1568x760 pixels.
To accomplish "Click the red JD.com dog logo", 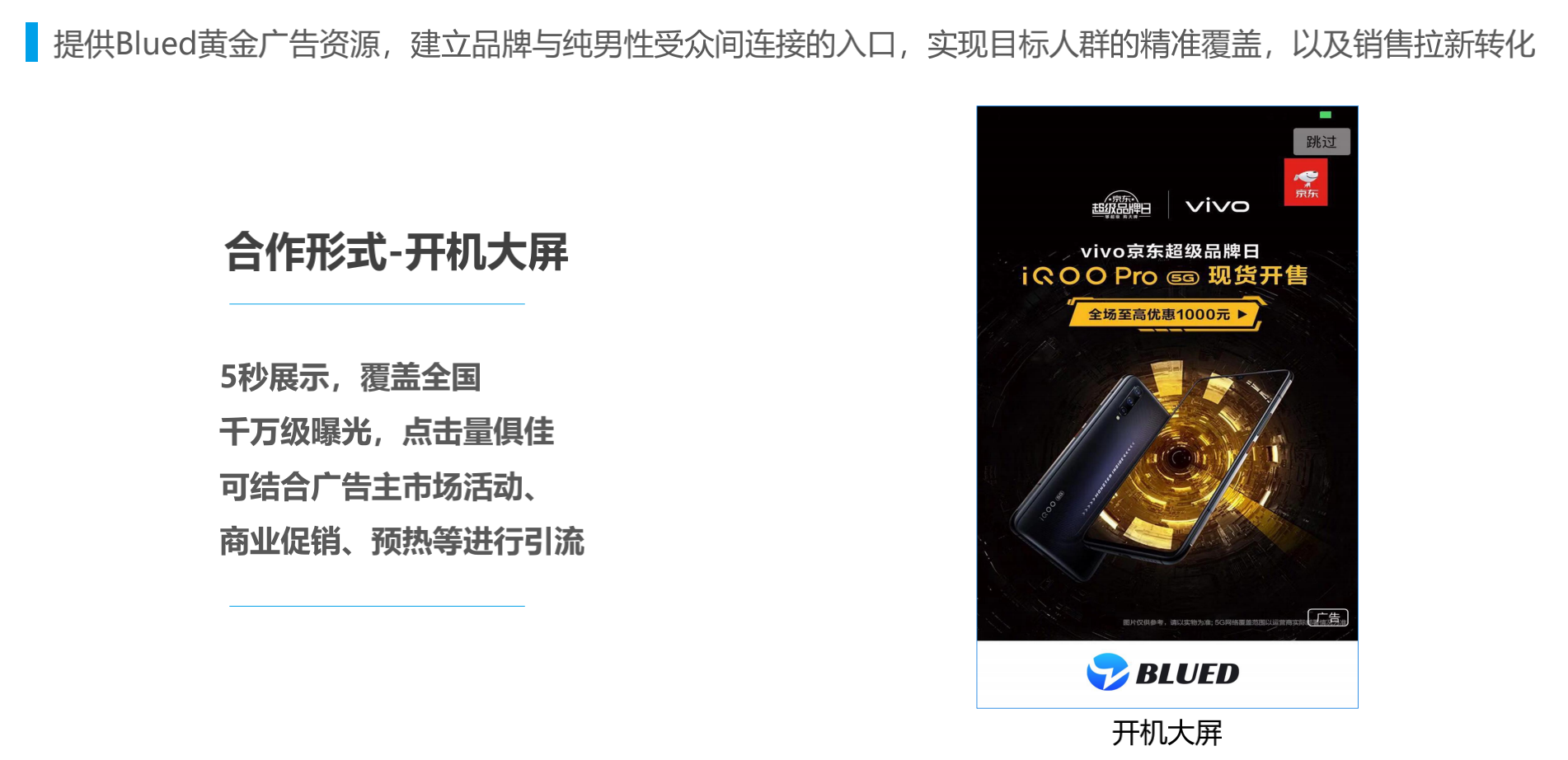I will click(x=1306, y=182).
